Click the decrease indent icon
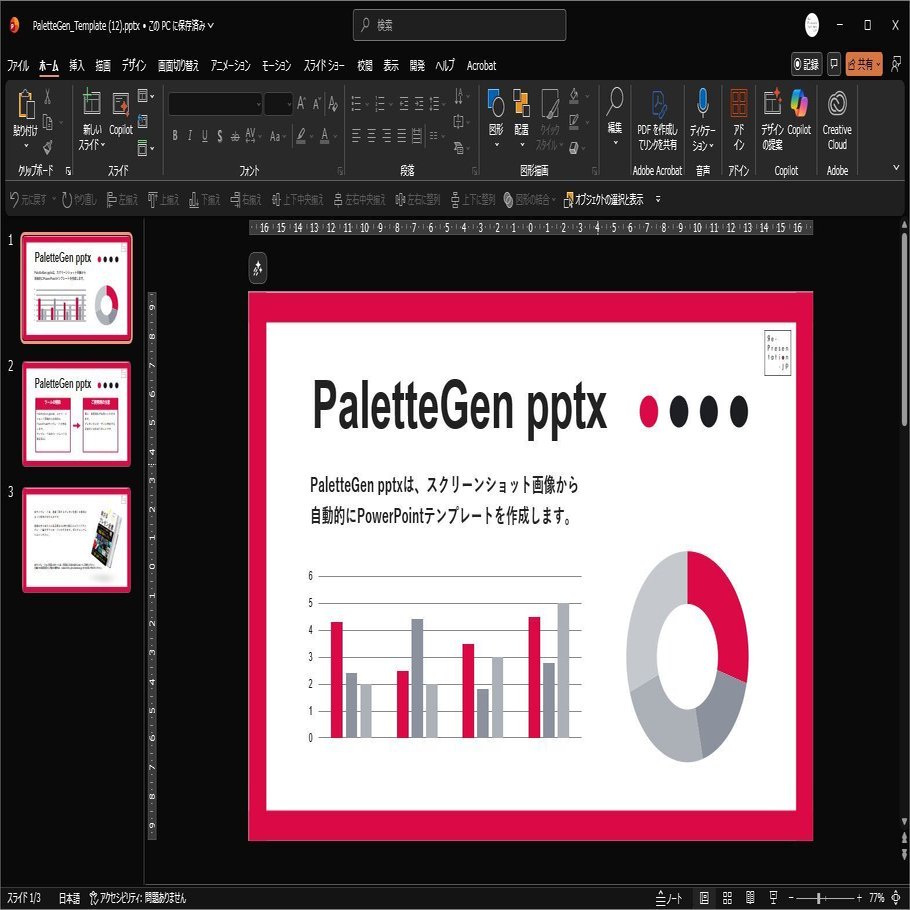The height and width of the screenshot is (910, 910). [404, 104]
